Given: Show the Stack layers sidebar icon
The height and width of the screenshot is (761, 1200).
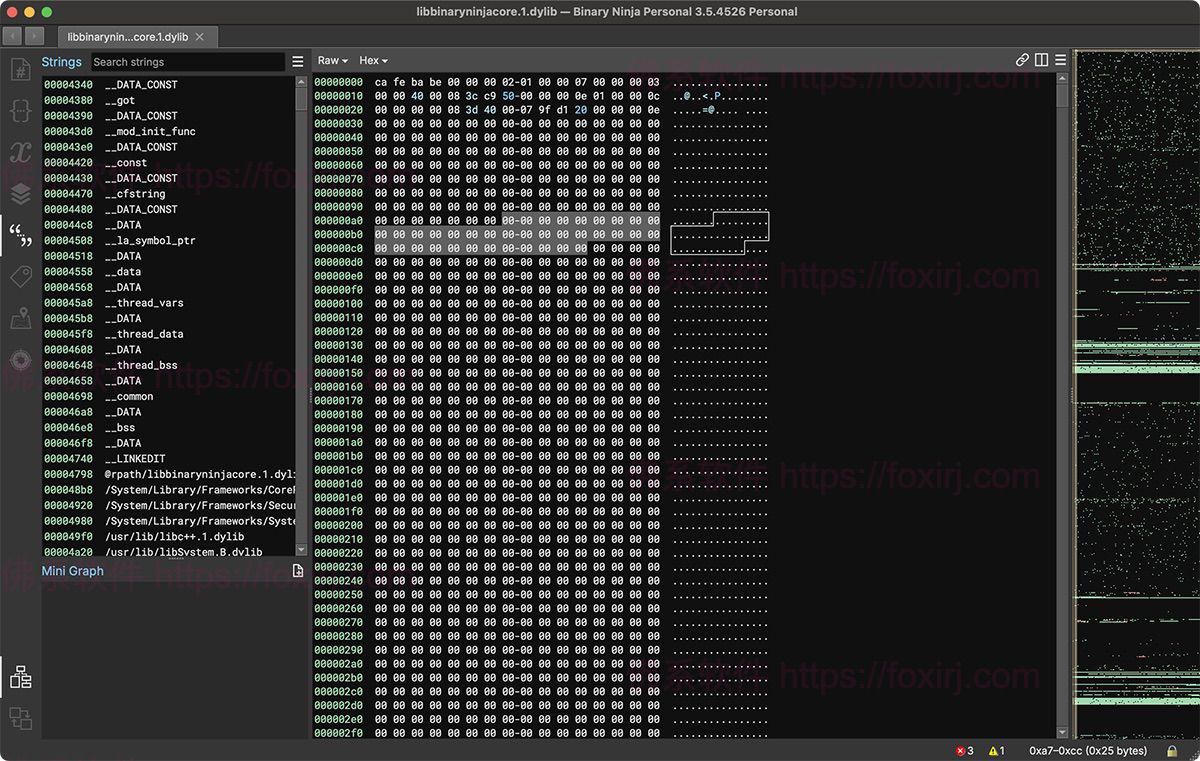Looking at the screenshot, I should point(20,193).
